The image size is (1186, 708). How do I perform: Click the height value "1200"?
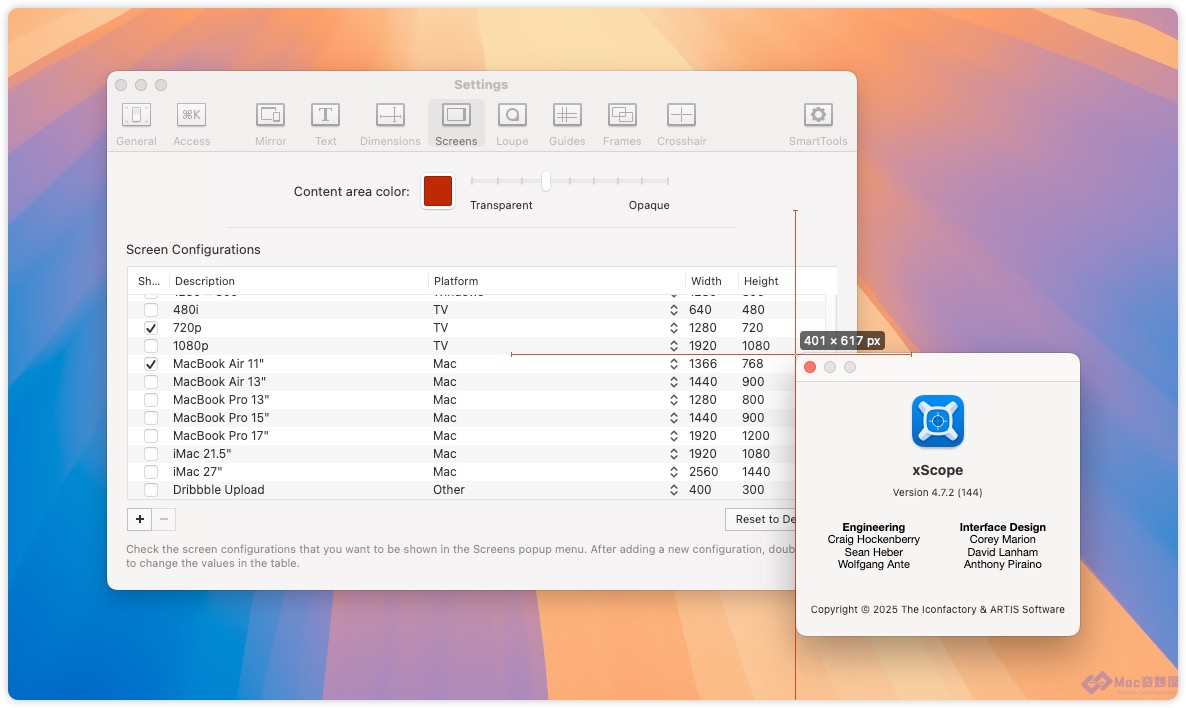click(756, 436)
